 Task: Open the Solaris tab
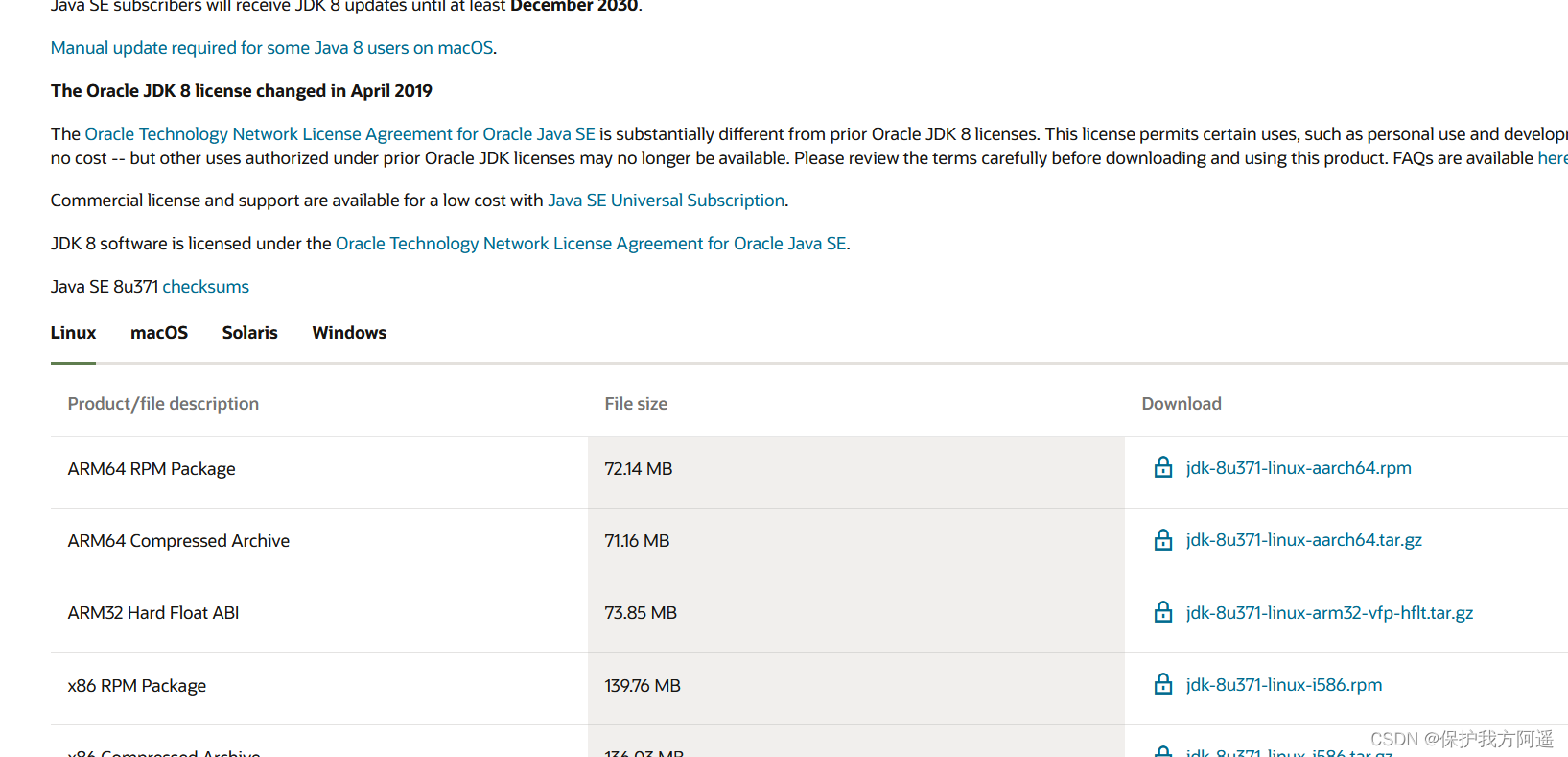(x=249, y=333)
